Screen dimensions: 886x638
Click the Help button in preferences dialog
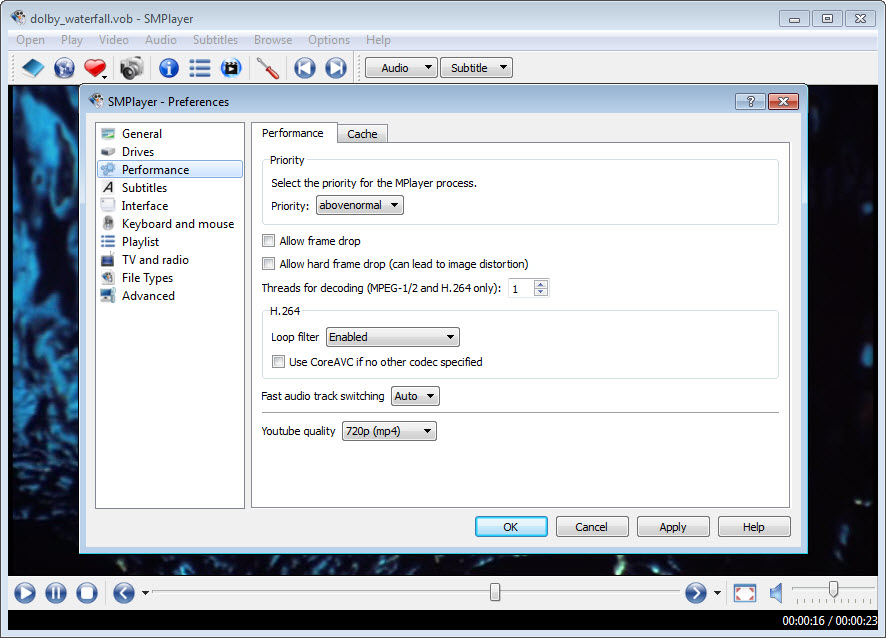tap(754, 527)
